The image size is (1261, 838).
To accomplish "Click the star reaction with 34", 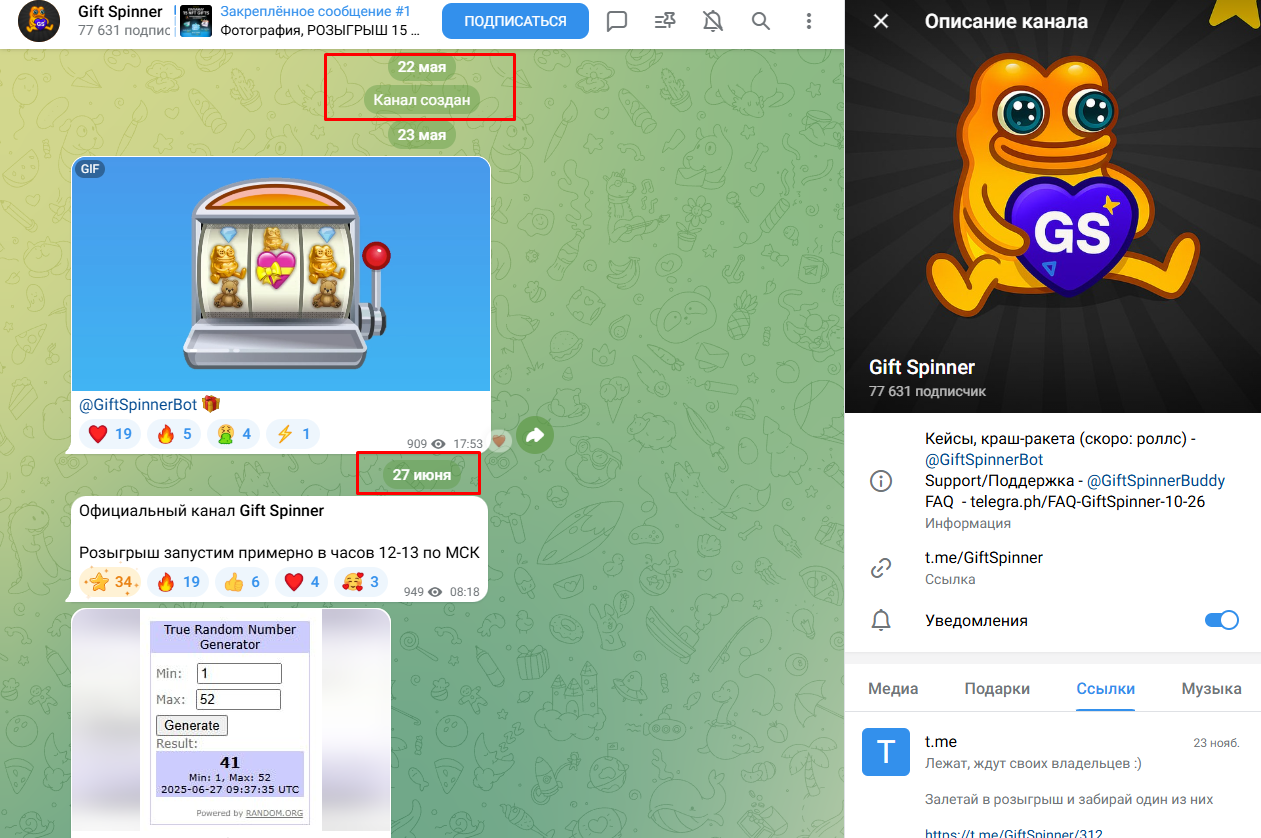I will point(110,582).
